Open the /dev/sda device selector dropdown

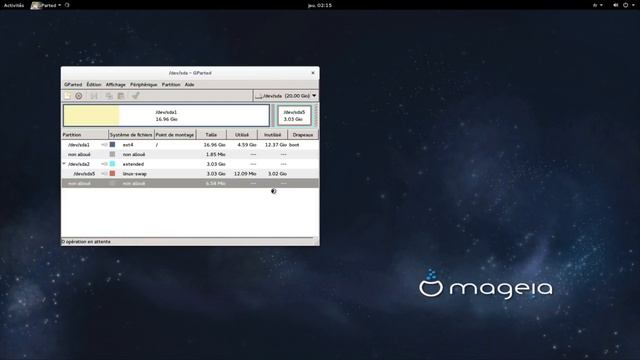click(x=286, y=96)
